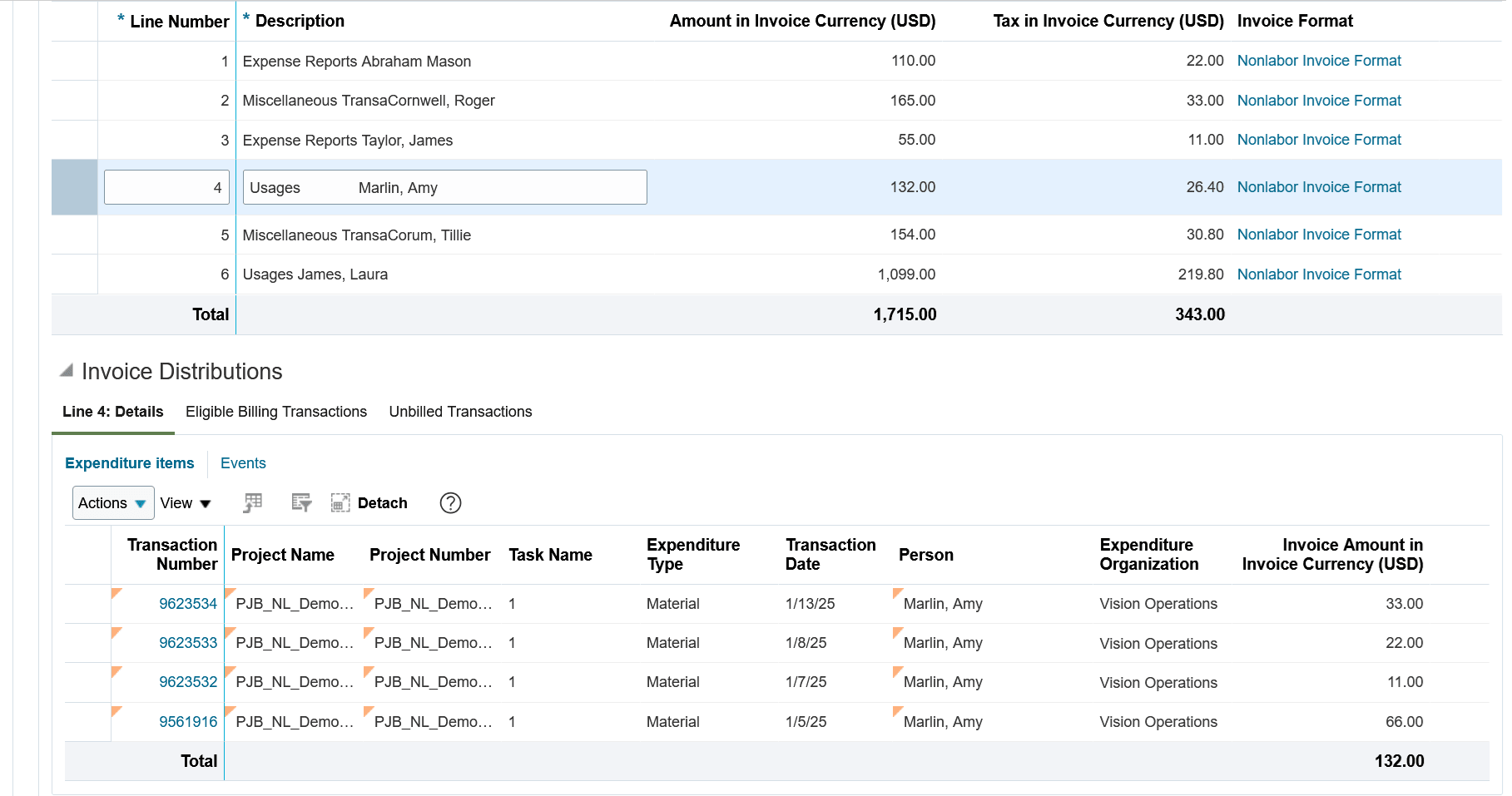Click the Expenditure Organization column header

coord(1149,554)
